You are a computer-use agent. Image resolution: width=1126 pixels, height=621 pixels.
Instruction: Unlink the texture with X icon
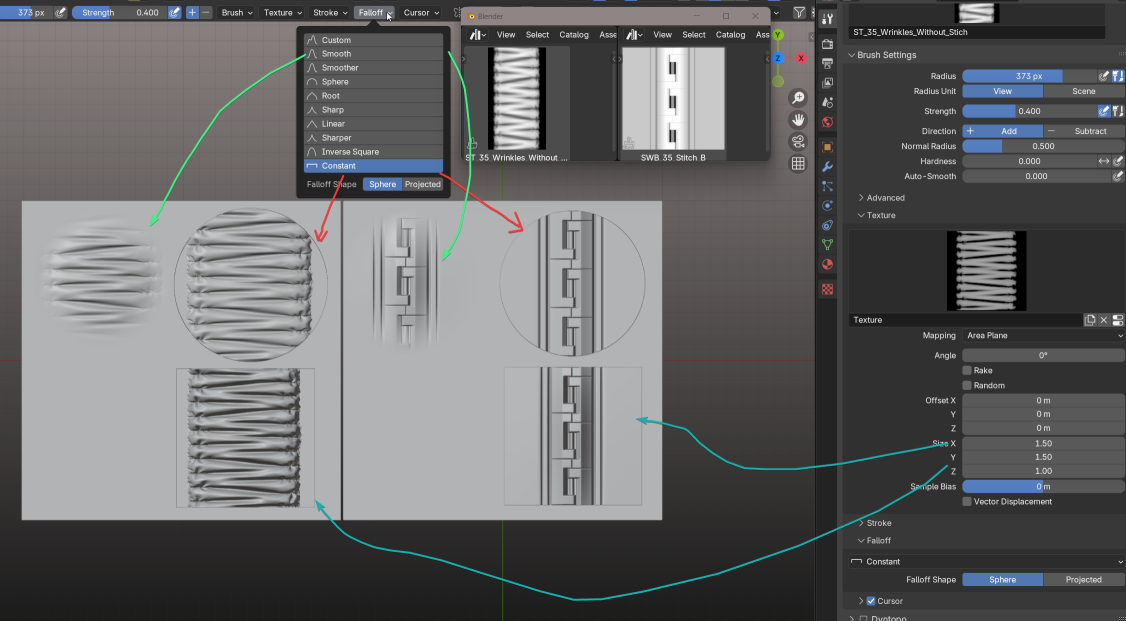1104,320
